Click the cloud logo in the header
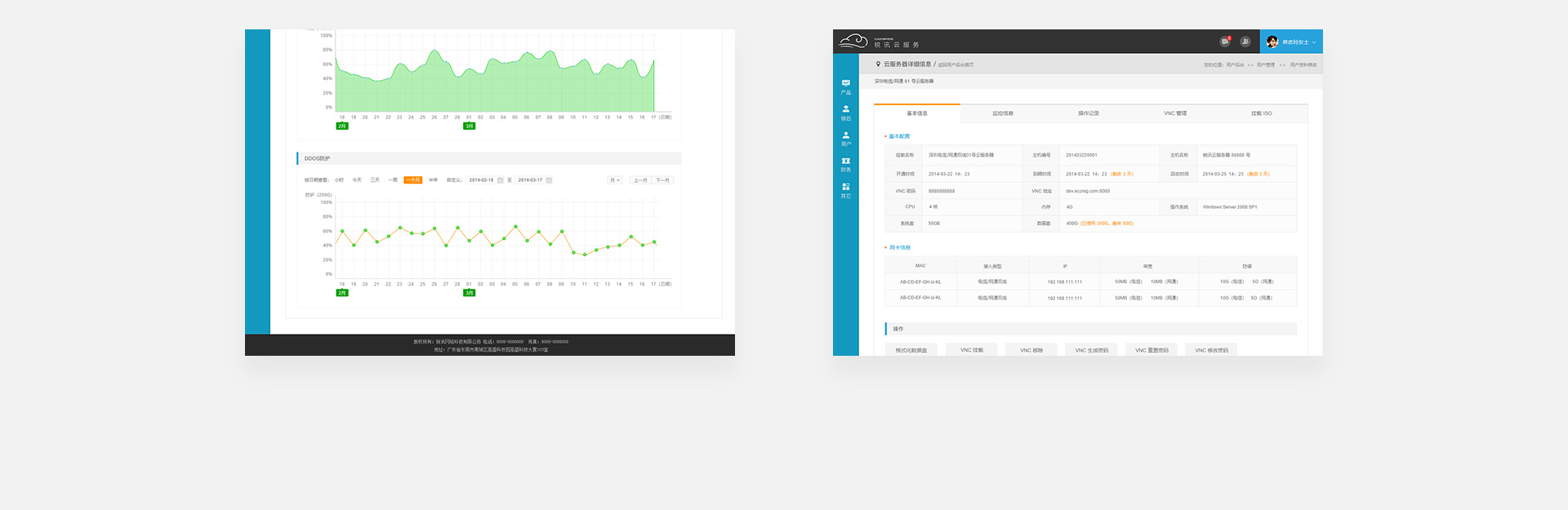Screen dimensions: 1568x510 (x=853, y=41)
